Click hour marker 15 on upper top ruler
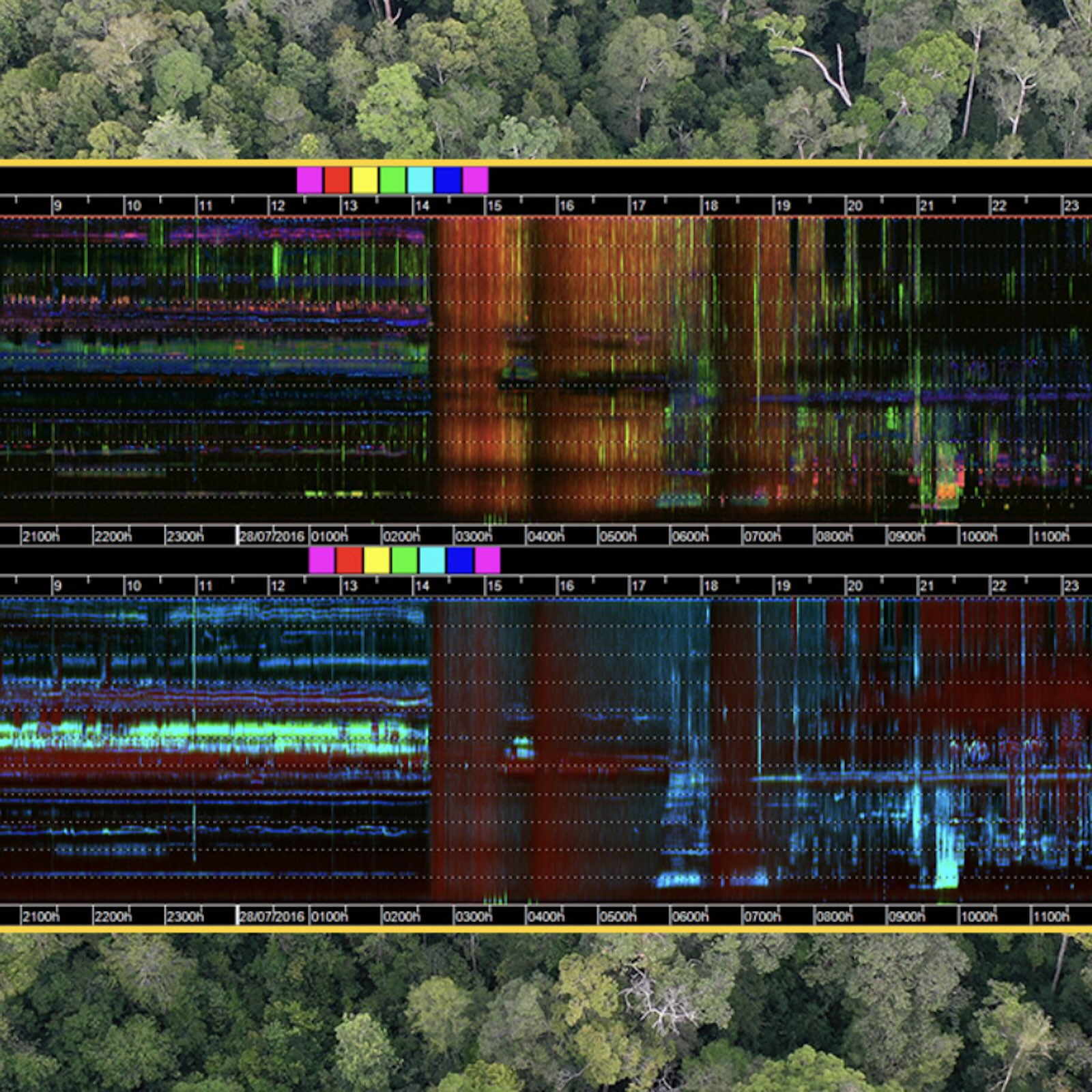1092x1092 pixels. click(494, 205)
